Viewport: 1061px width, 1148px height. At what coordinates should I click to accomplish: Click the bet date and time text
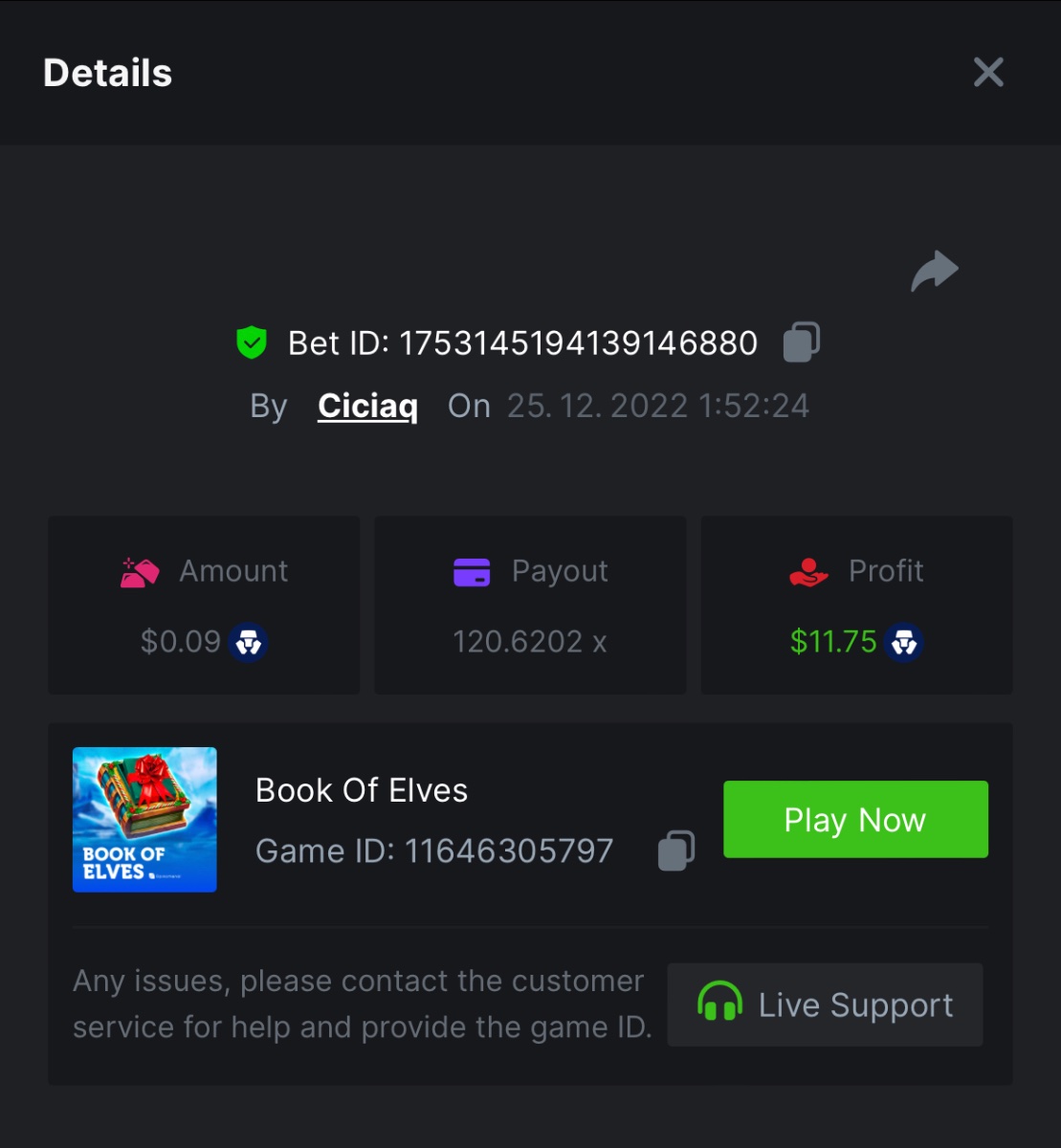pyautogui.click(x=657, y=406)
